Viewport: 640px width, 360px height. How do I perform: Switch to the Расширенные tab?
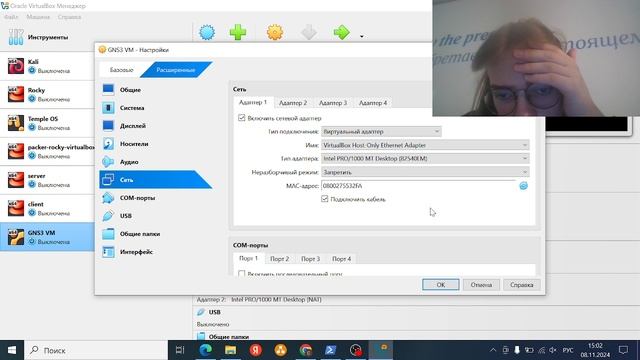click(x=176, y=70)
